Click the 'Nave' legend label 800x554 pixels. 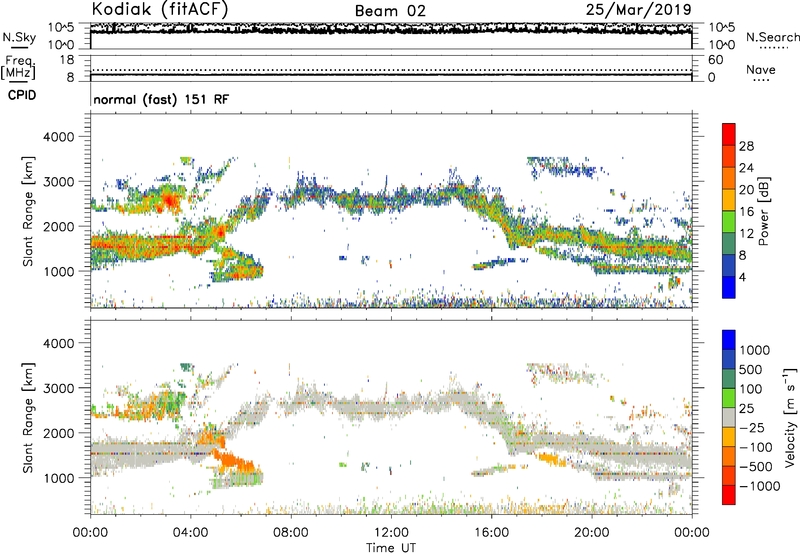click(761, 69)
